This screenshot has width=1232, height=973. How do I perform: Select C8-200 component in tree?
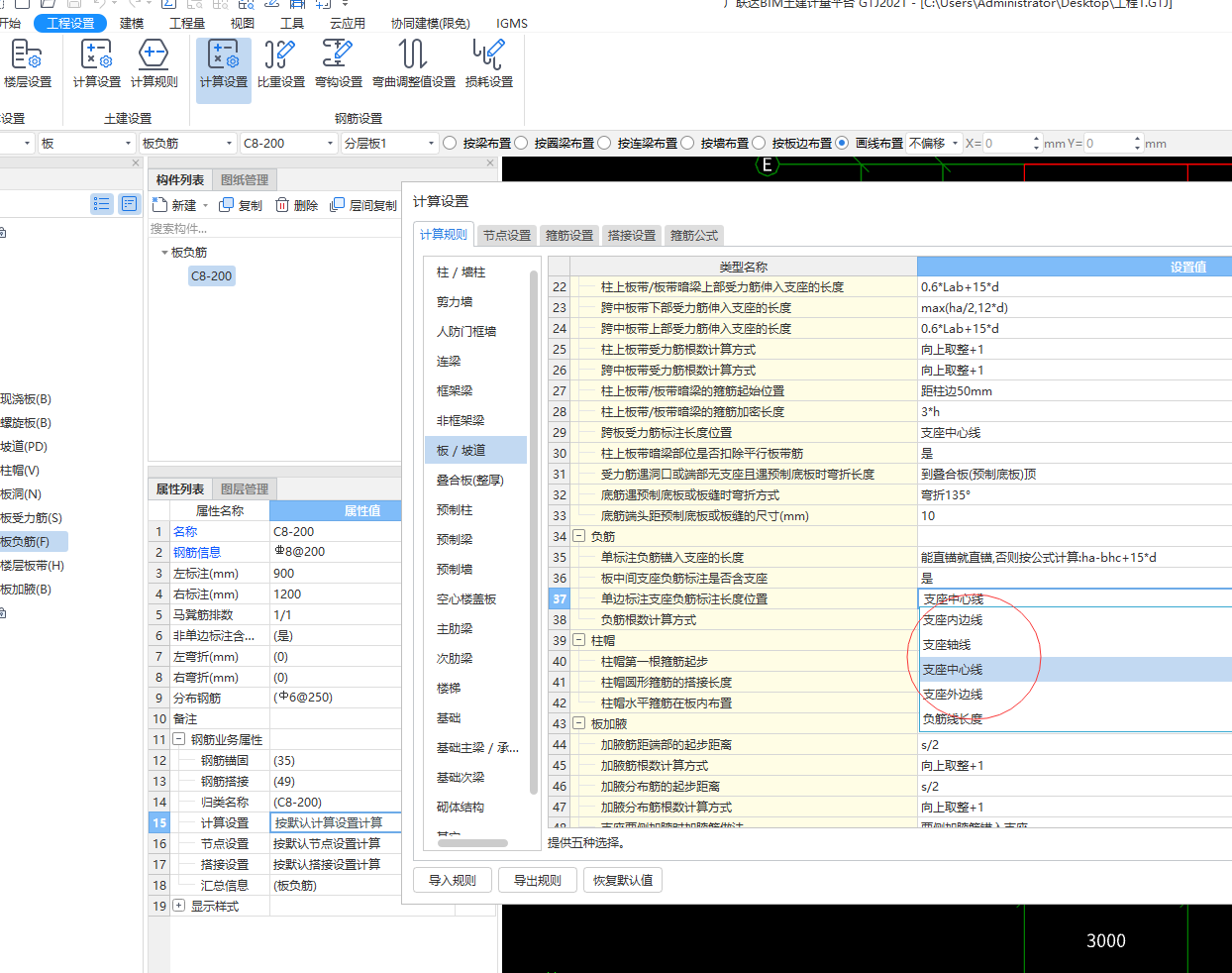(212, 276)
